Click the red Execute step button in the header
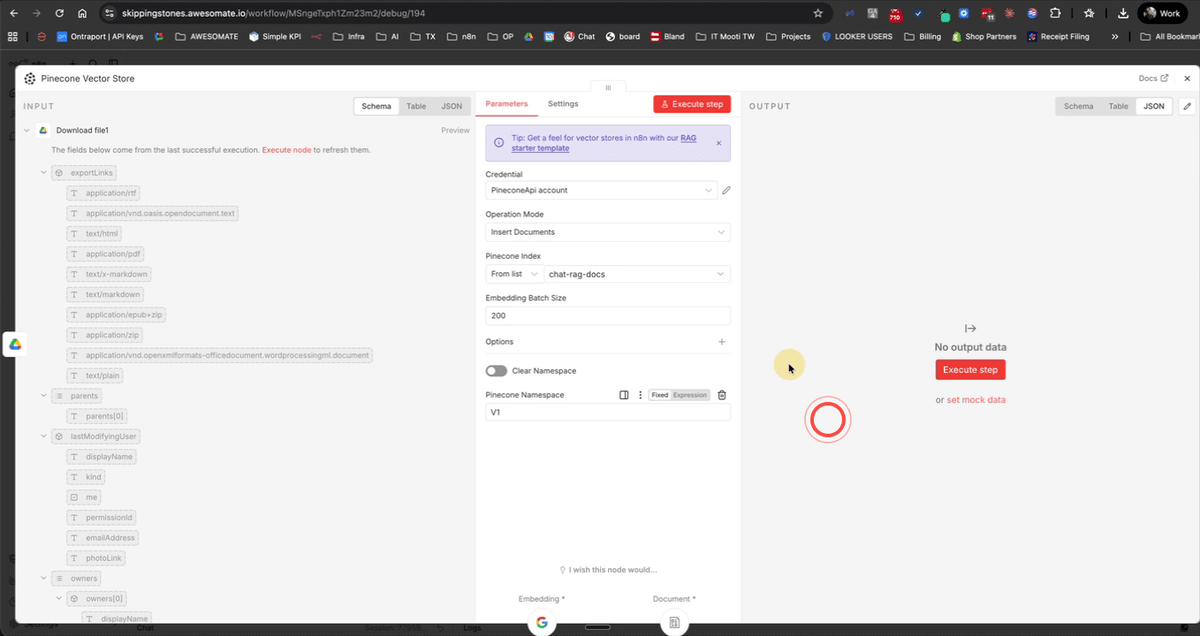The width and height of the screenshot is (1200, 636). pos(692,104)
